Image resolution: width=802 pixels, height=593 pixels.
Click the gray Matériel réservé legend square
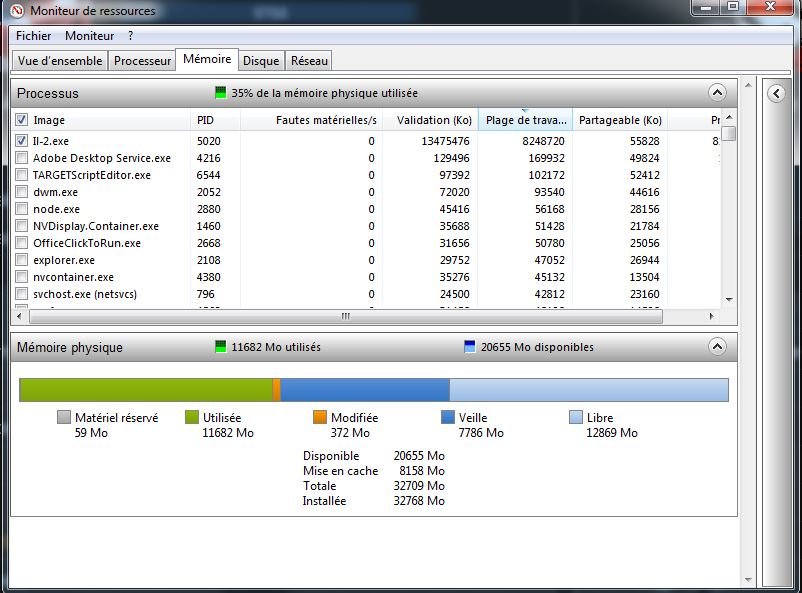pyautogui.click(x=64, y=418)
